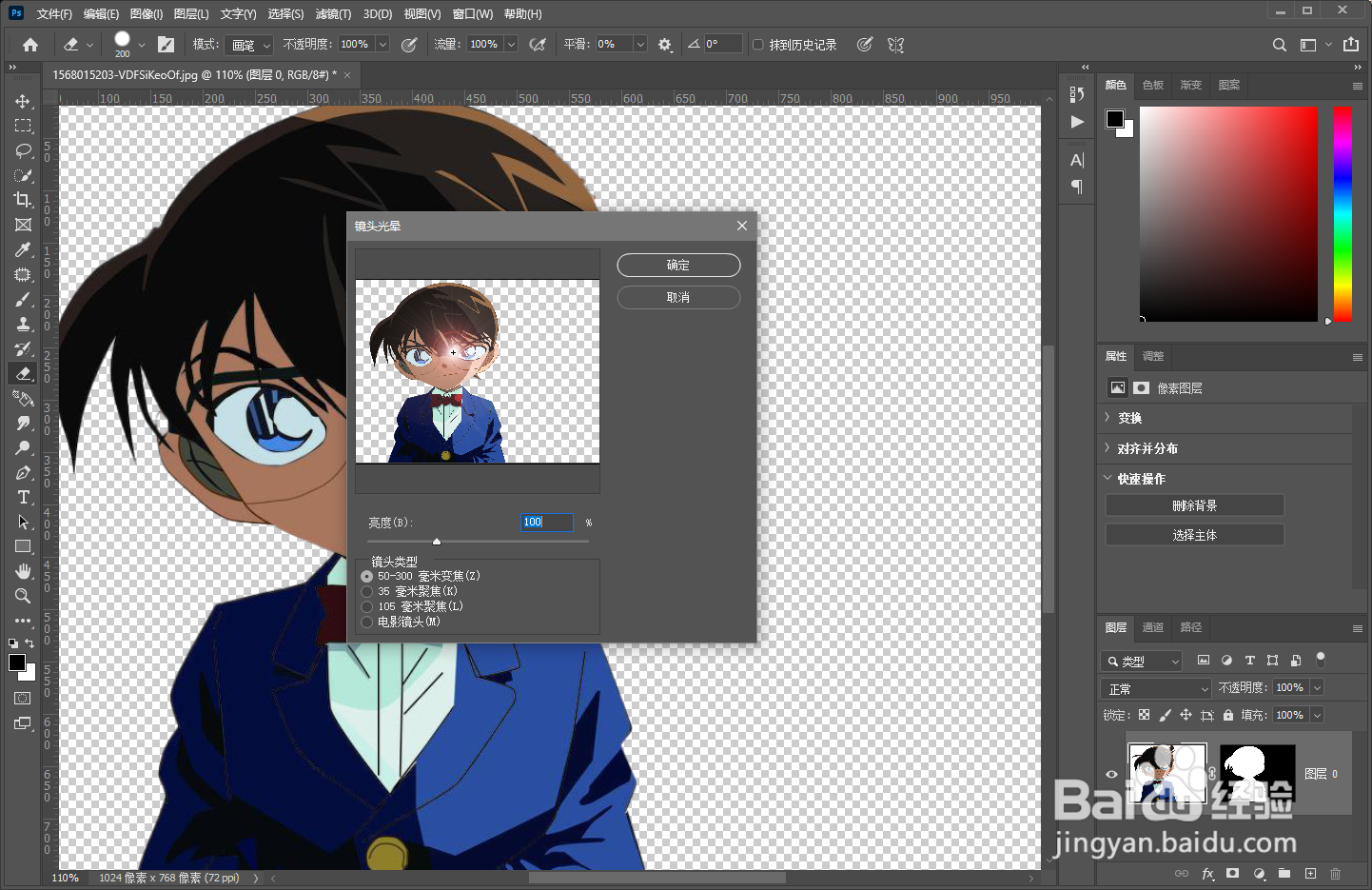
Task: Enable the erase to history checkbox
Action: tap(758, 45)
